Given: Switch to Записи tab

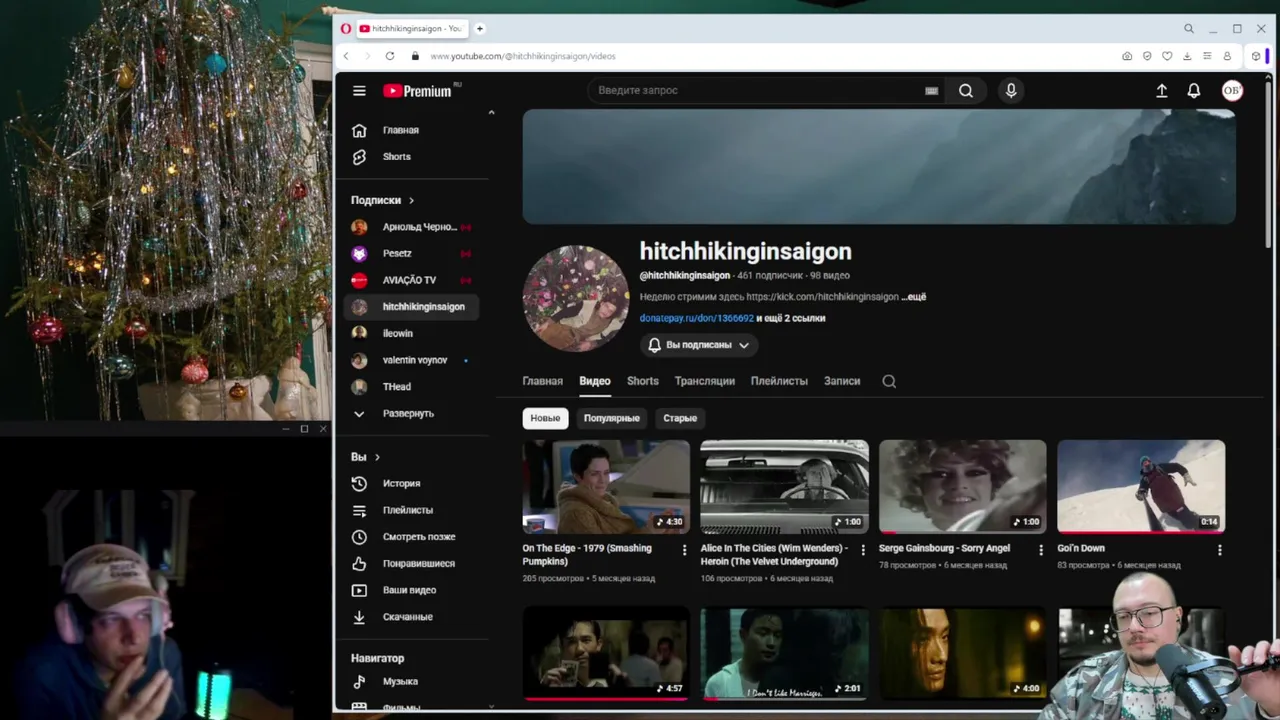Looking at the screenshot, I should [842, 381].
